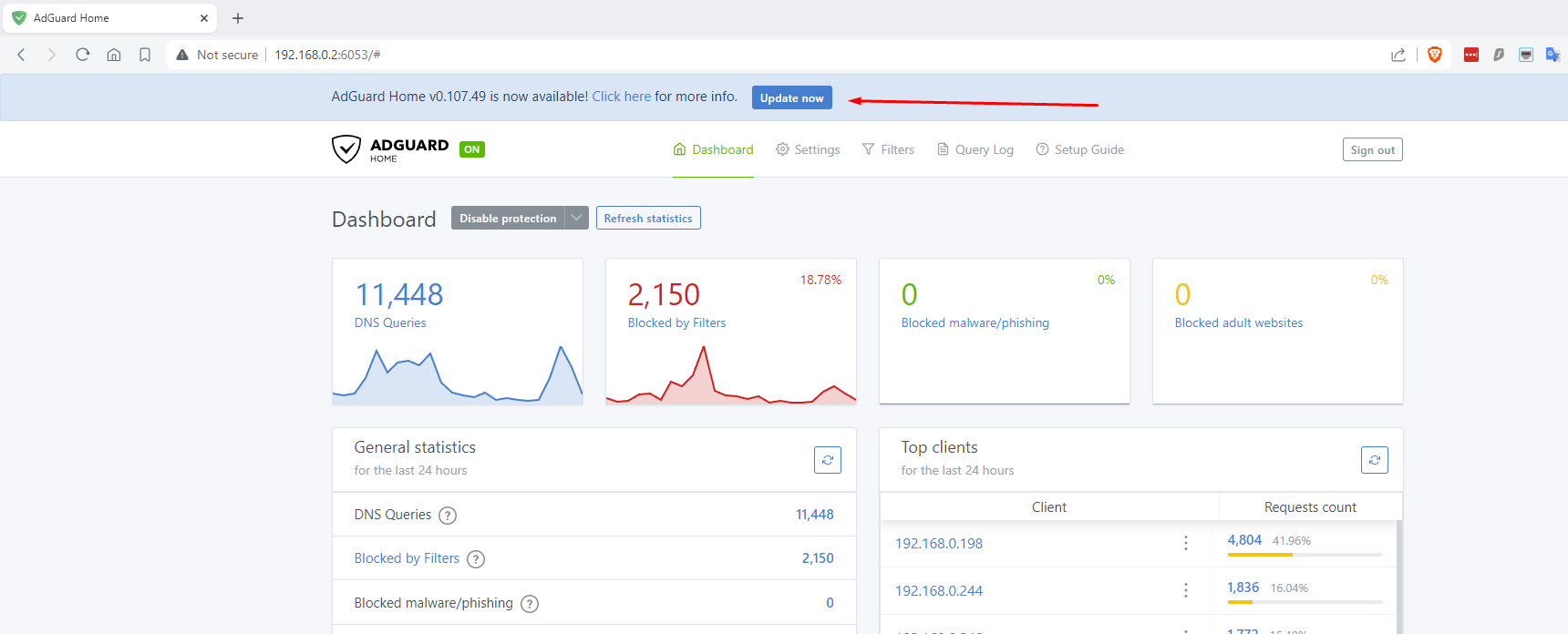Click the Requests count column header
Viewport: 1568px width, 634px height.
[x=1310, y=507]
